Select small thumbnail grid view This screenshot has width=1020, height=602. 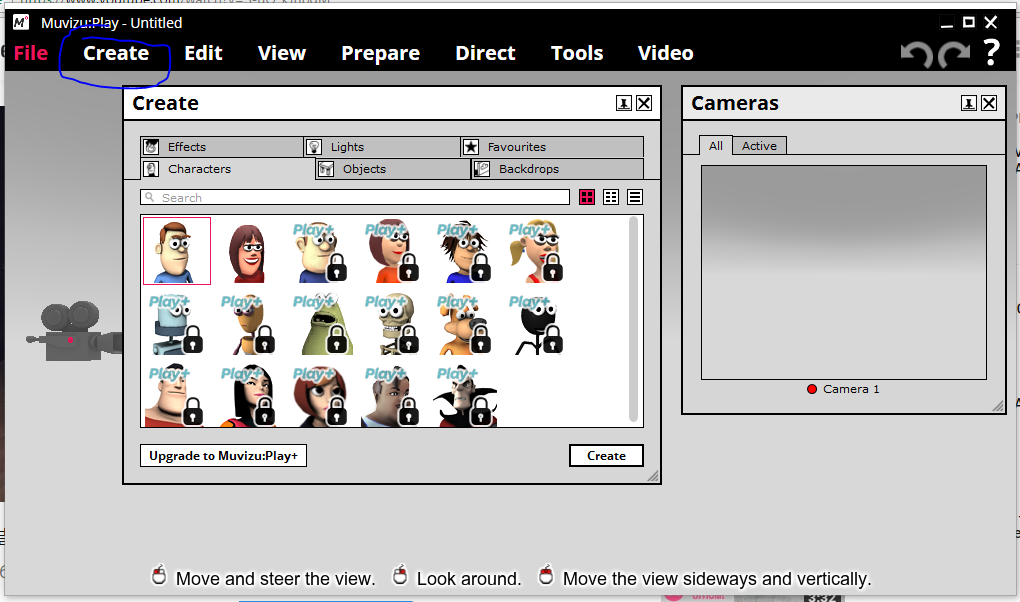pos(611,197)
